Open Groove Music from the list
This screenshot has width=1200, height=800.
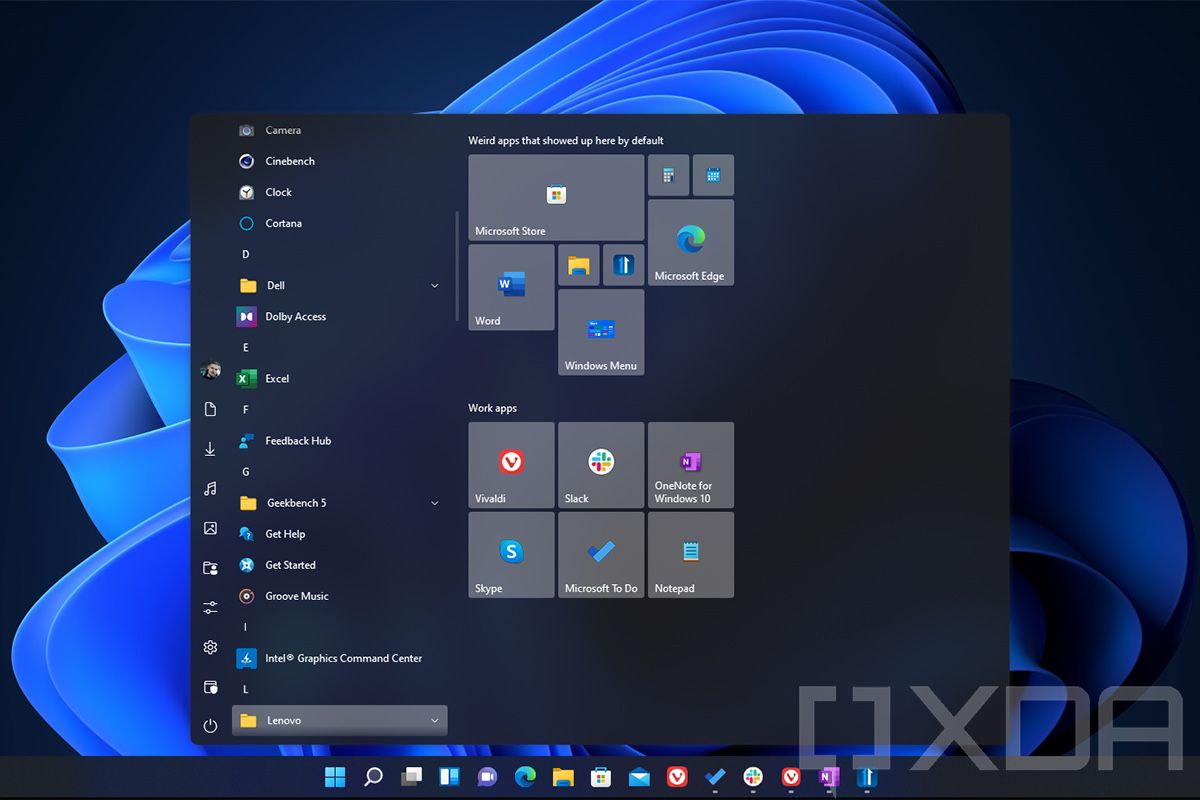click(295, 596)
